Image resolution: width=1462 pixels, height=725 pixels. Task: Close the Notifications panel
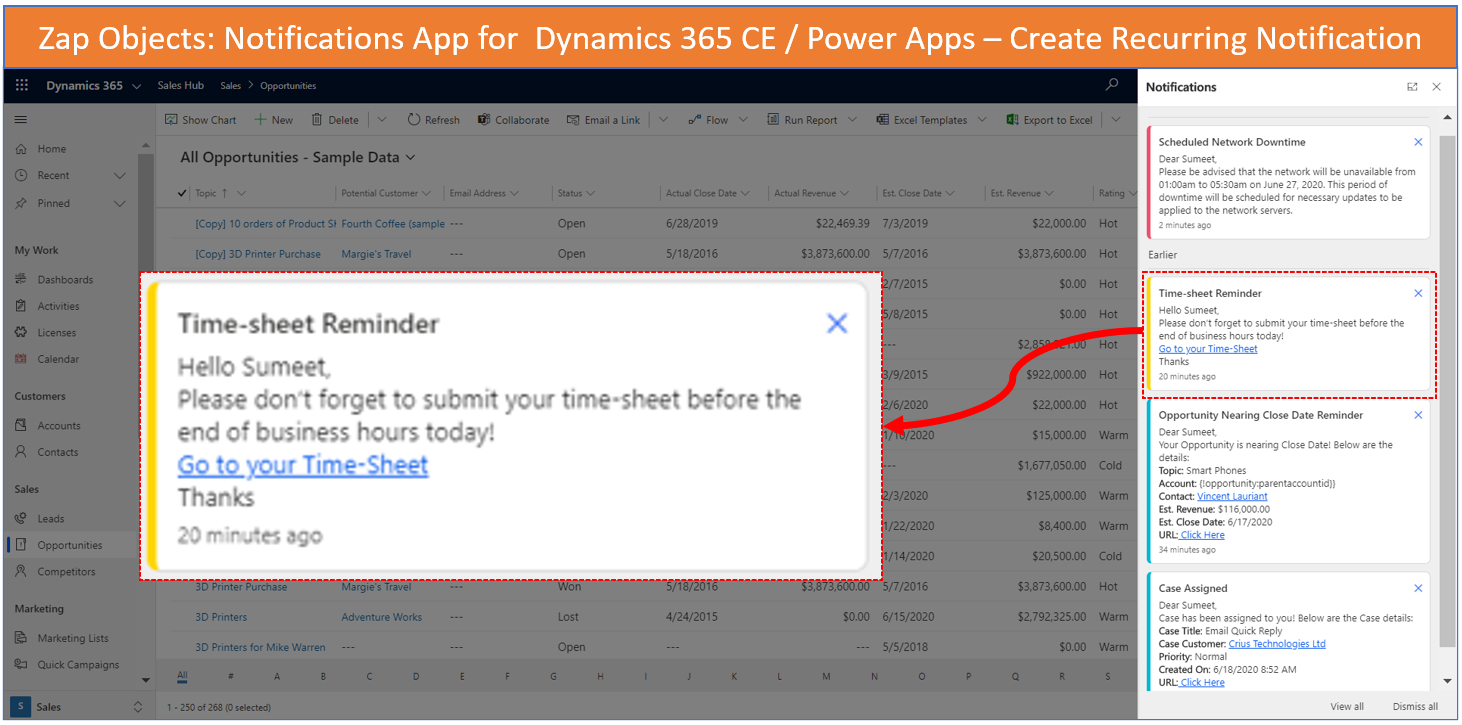[1437, 87]
